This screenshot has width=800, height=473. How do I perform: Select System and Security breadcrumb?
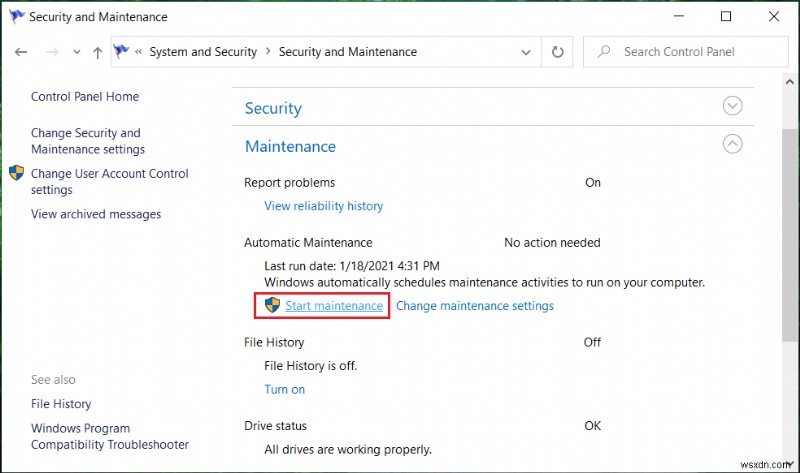(203, 52)
